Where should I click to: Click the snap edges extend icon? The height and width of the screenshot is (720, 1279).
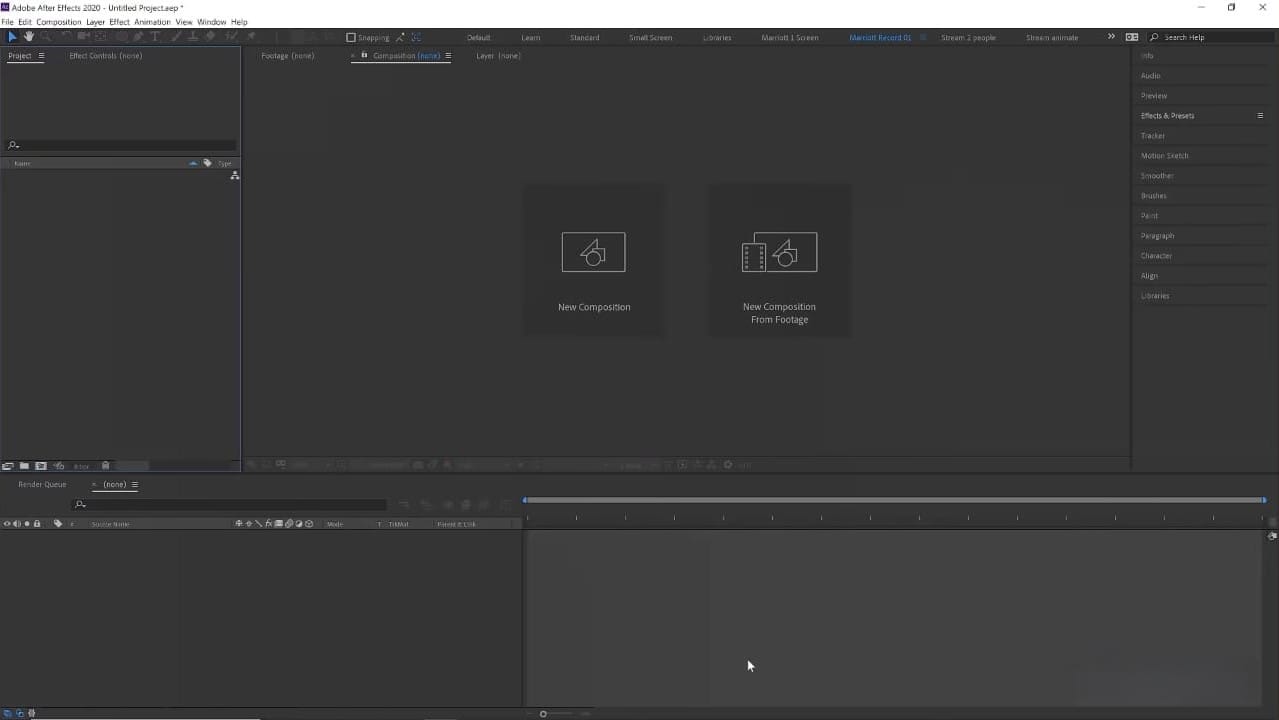[x=416, y=37]
